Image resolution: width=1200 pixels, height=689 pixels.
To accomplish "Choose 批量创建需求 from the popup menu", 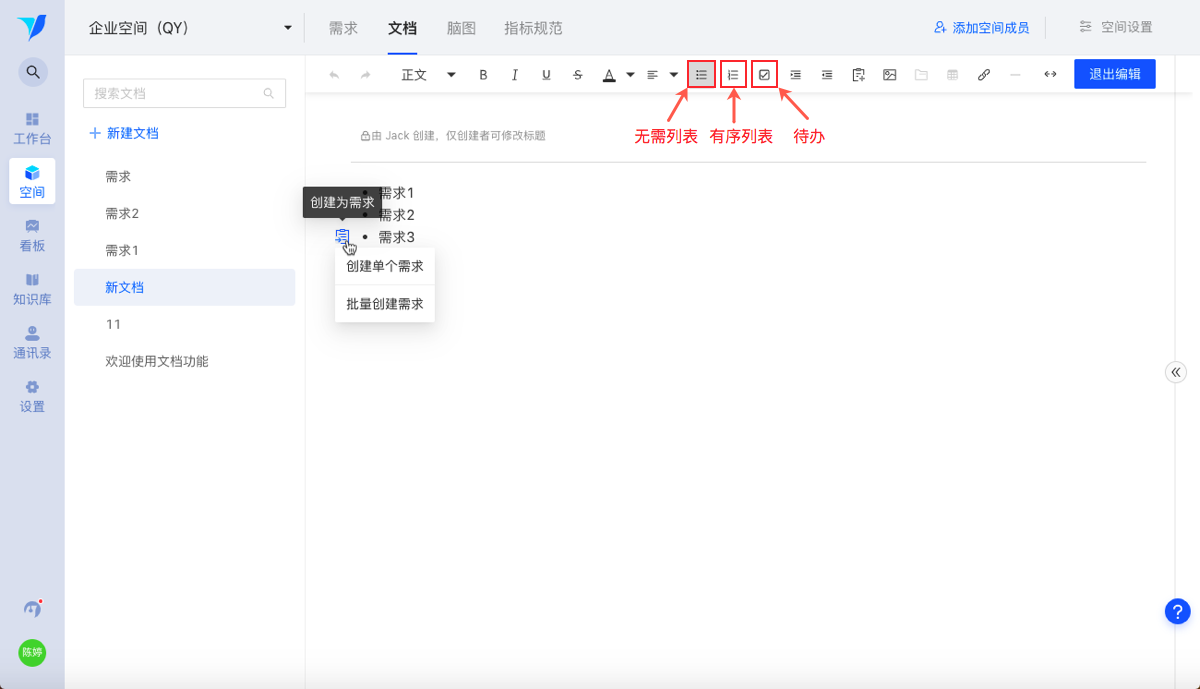I will click(x=385, y=304).
